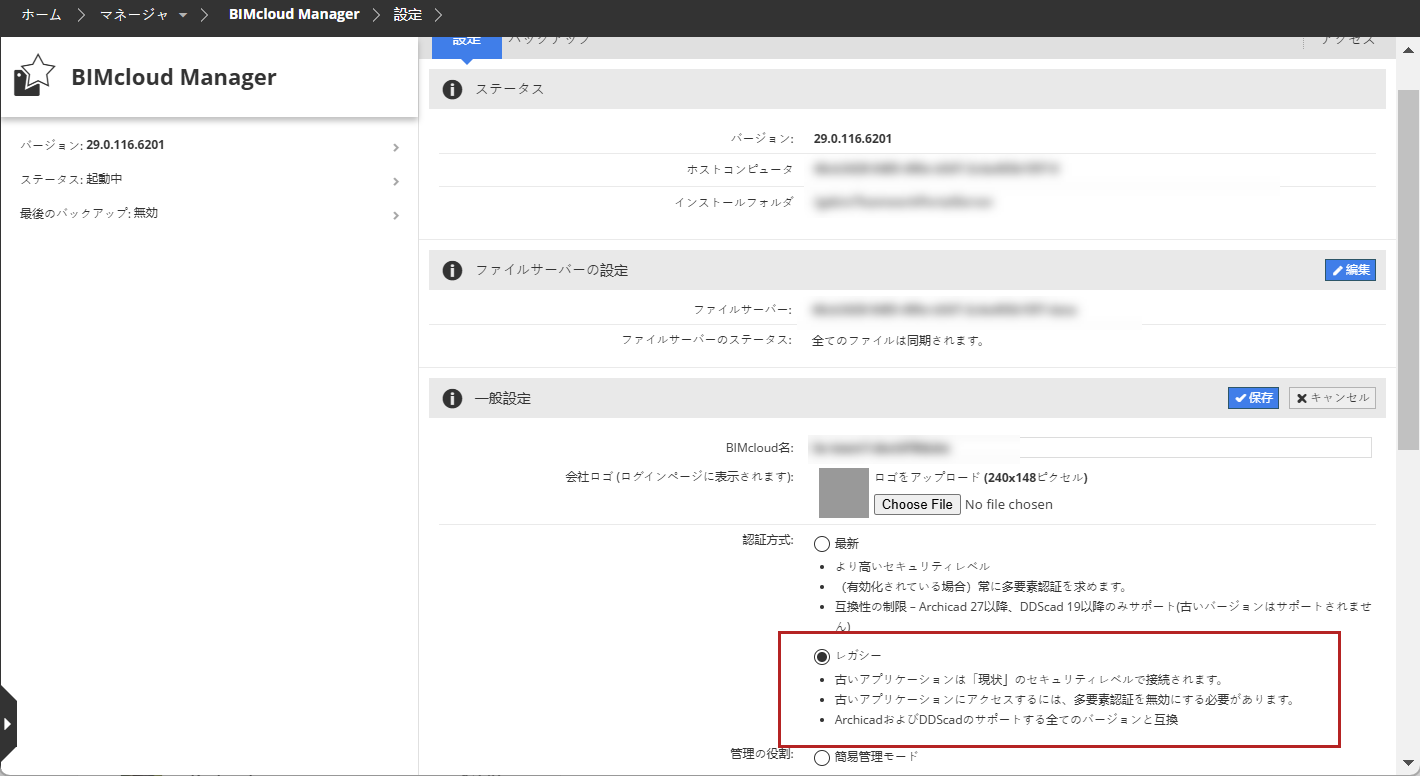The height and width of the screenshot is (776, 1420).
Task: Click the grey company logo thumbnail
Action: (844, 492)
